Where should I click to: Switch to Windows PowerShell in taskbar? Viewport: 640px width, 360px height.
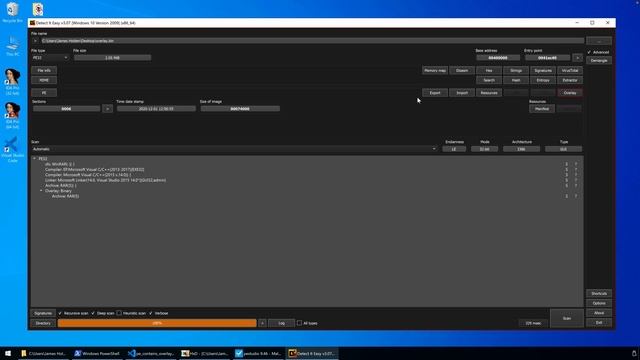click(x=97, y=353)
